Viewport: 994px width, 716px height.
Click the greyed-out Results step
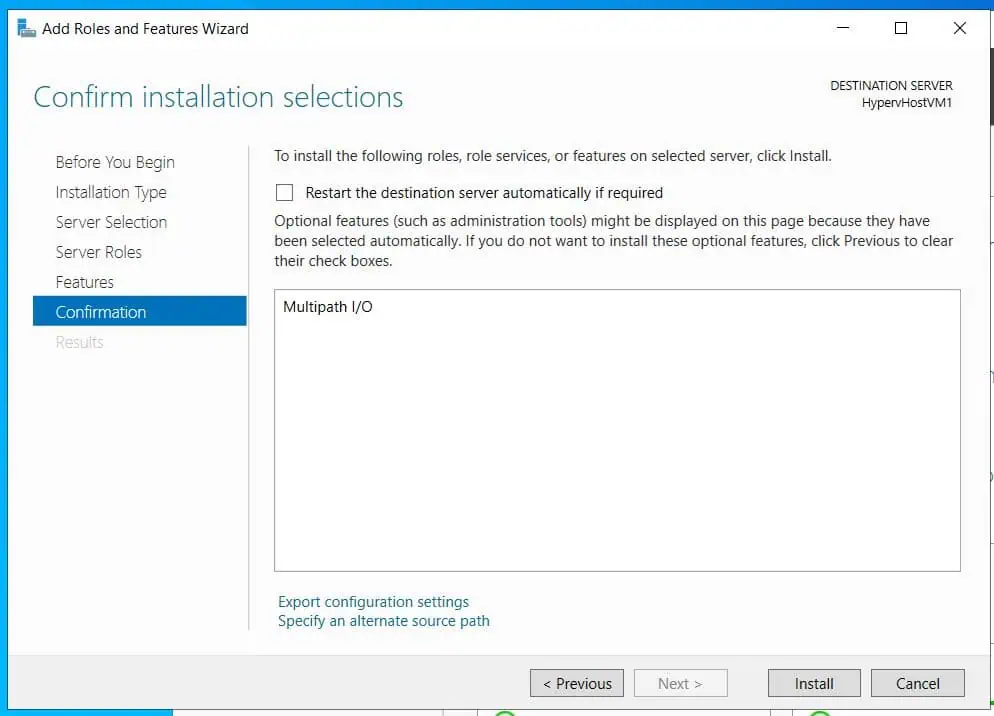tap(79, 342)
